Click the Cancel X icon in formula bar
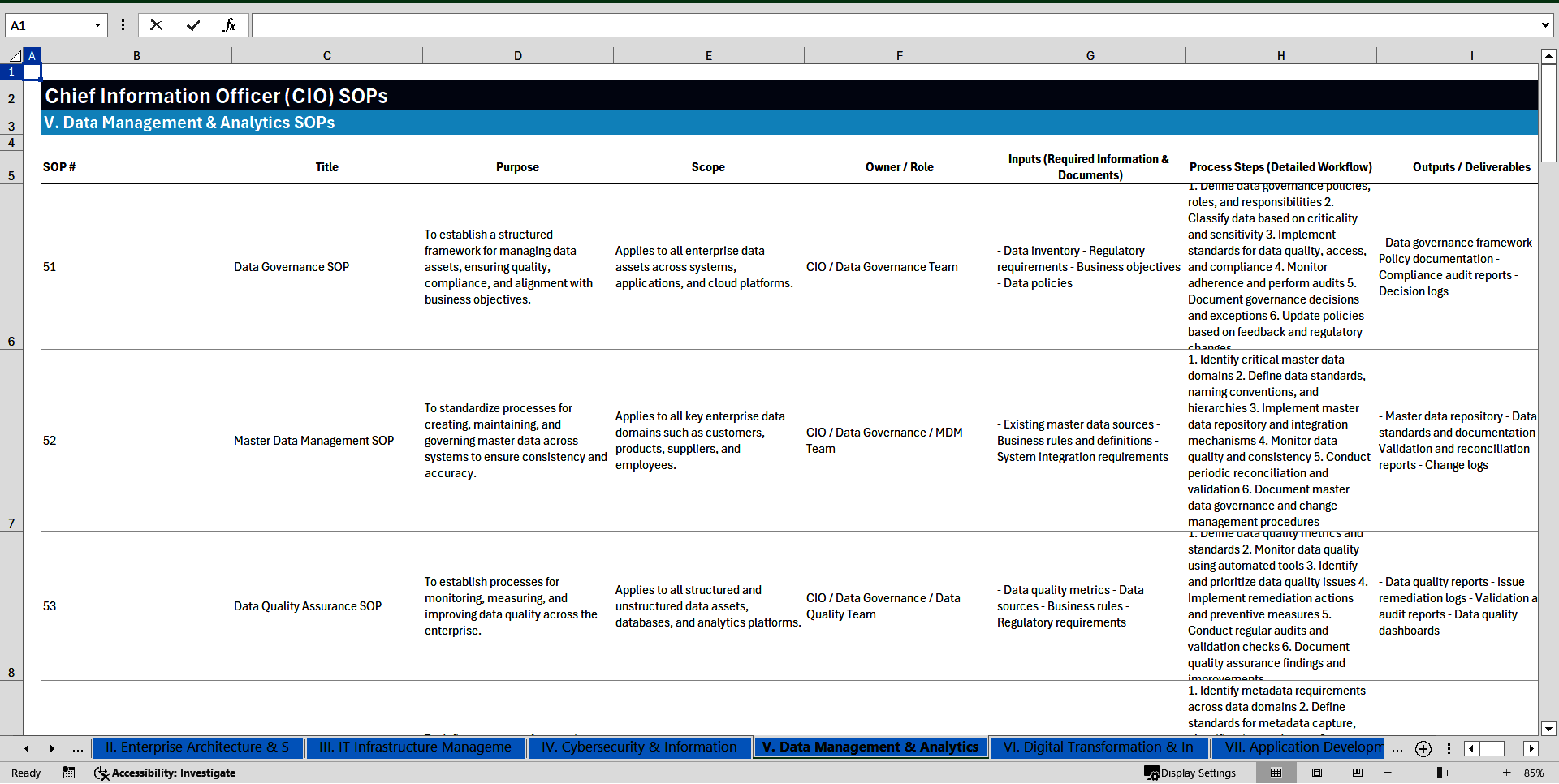The width and height of the screenshot is (1559, 784). (x=156, y=25)
